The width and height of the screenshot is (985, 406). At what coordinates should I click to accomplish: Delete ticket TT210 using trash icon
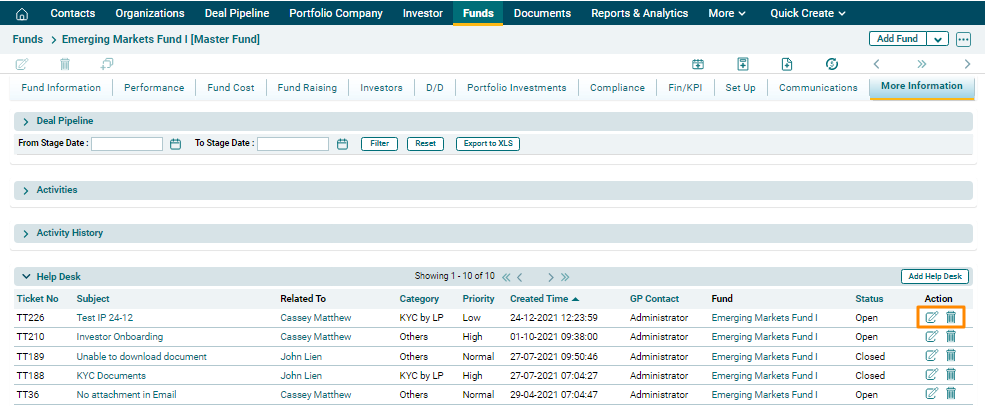[x=951, y=337]
